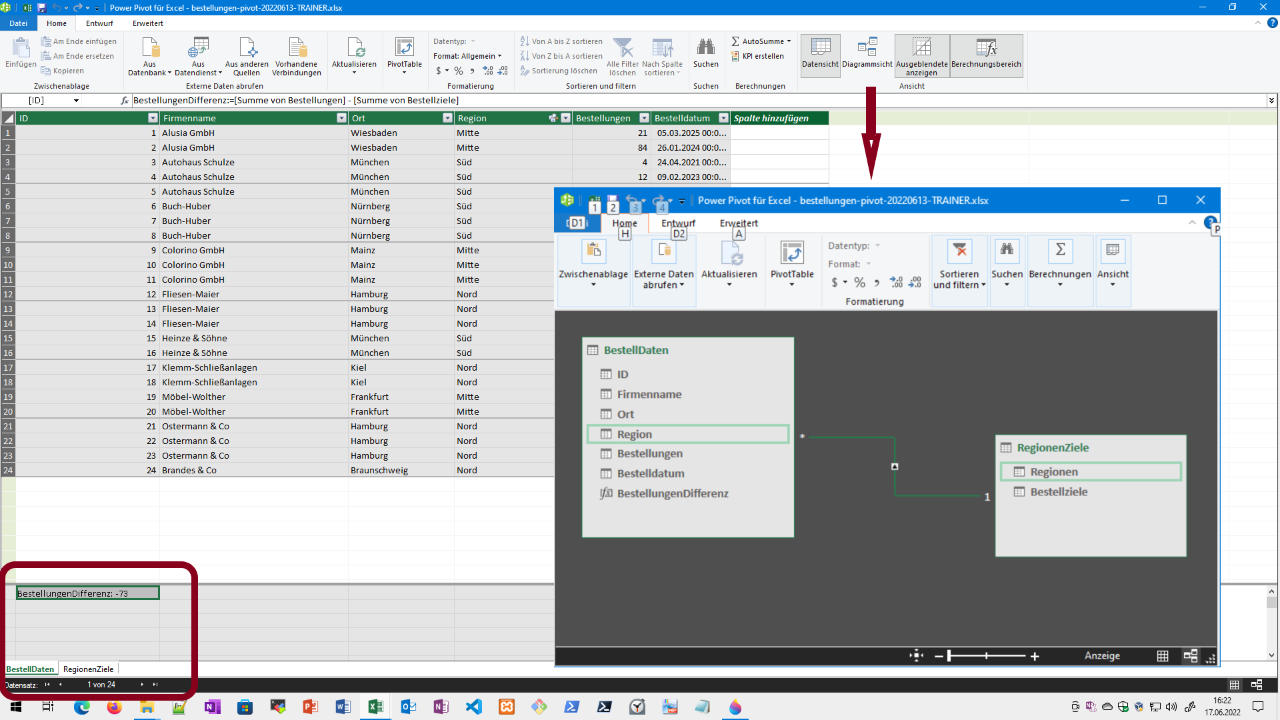The image size is (1280, 720).
Task: Open Format: Allgemein dropdown
Action: [x=468, y=56]
